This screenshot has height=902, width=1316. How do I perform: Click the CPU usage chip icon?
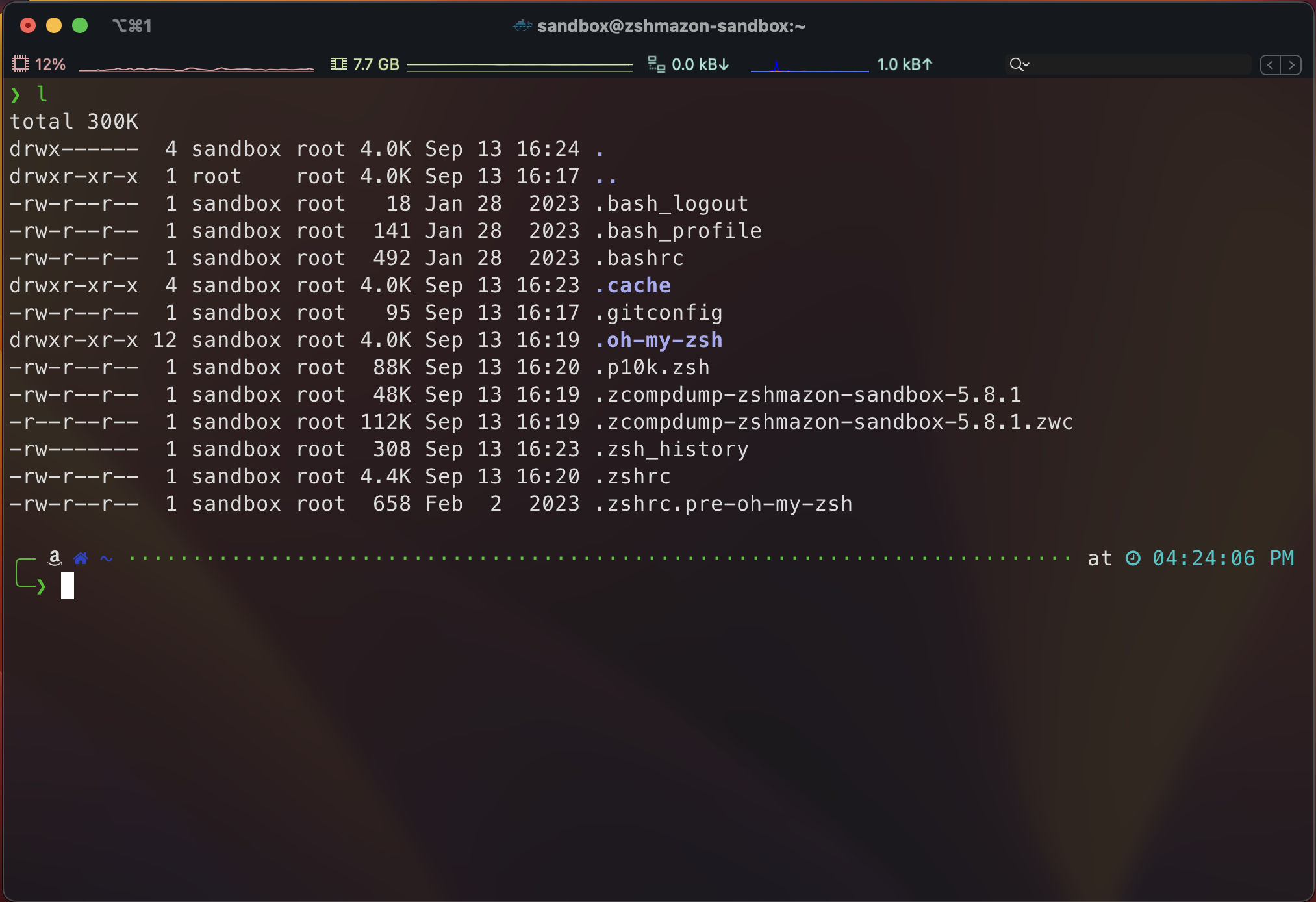click(20, 64)
